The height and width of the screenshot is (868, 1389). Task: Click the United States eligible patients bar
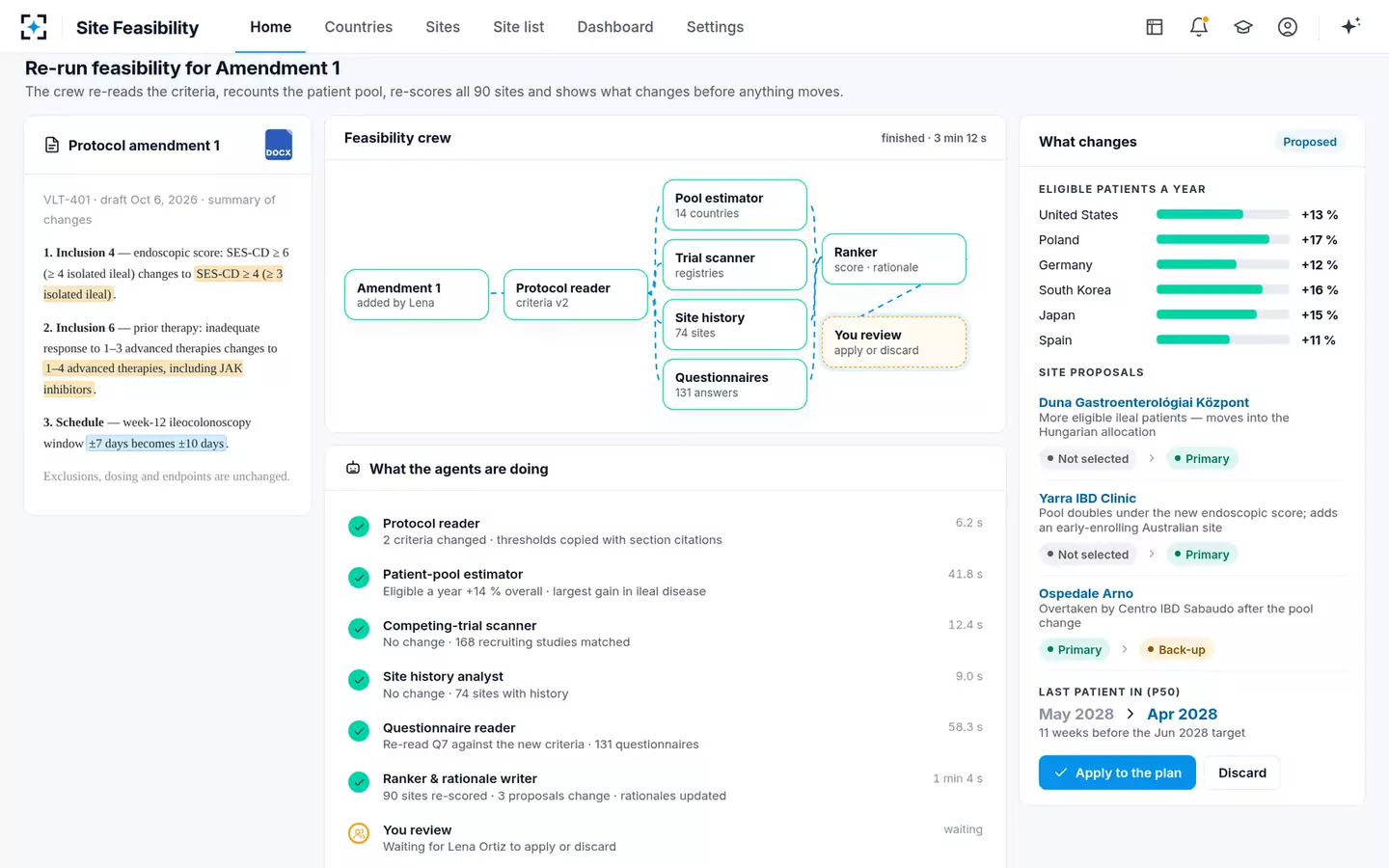(1223, 214)
